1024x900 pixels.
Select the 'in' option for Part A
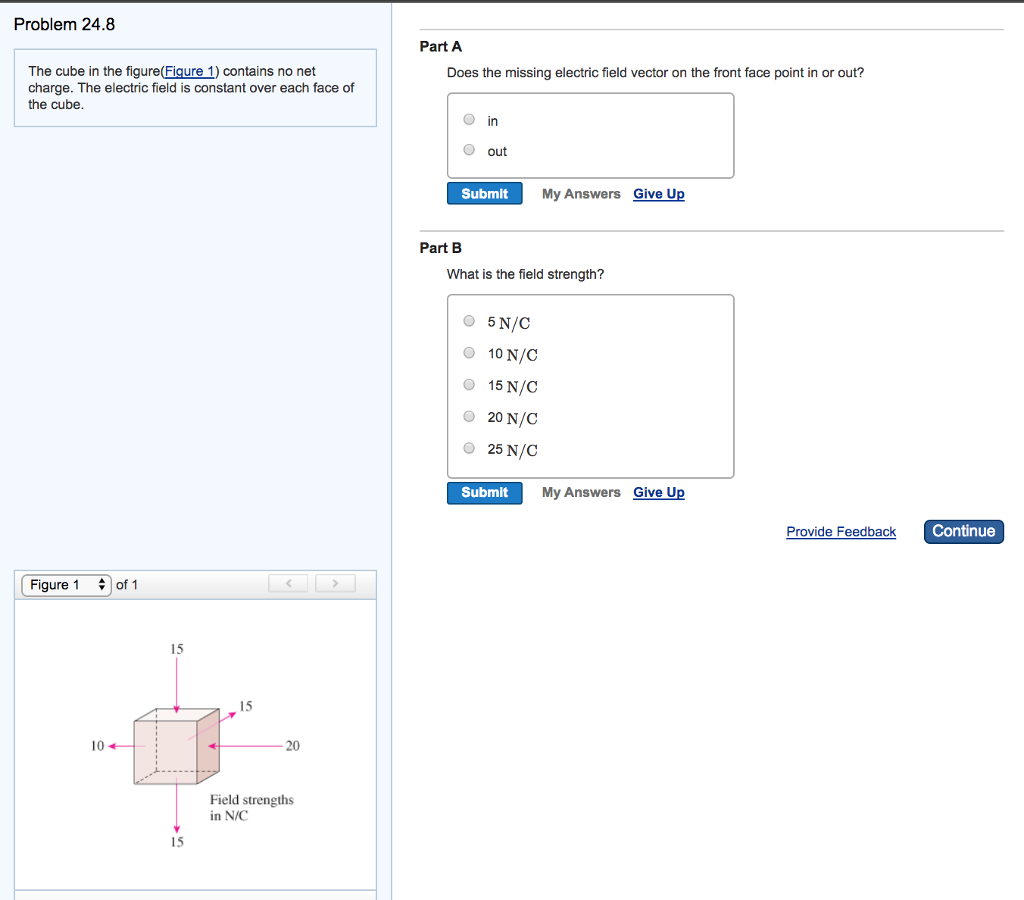468,119
